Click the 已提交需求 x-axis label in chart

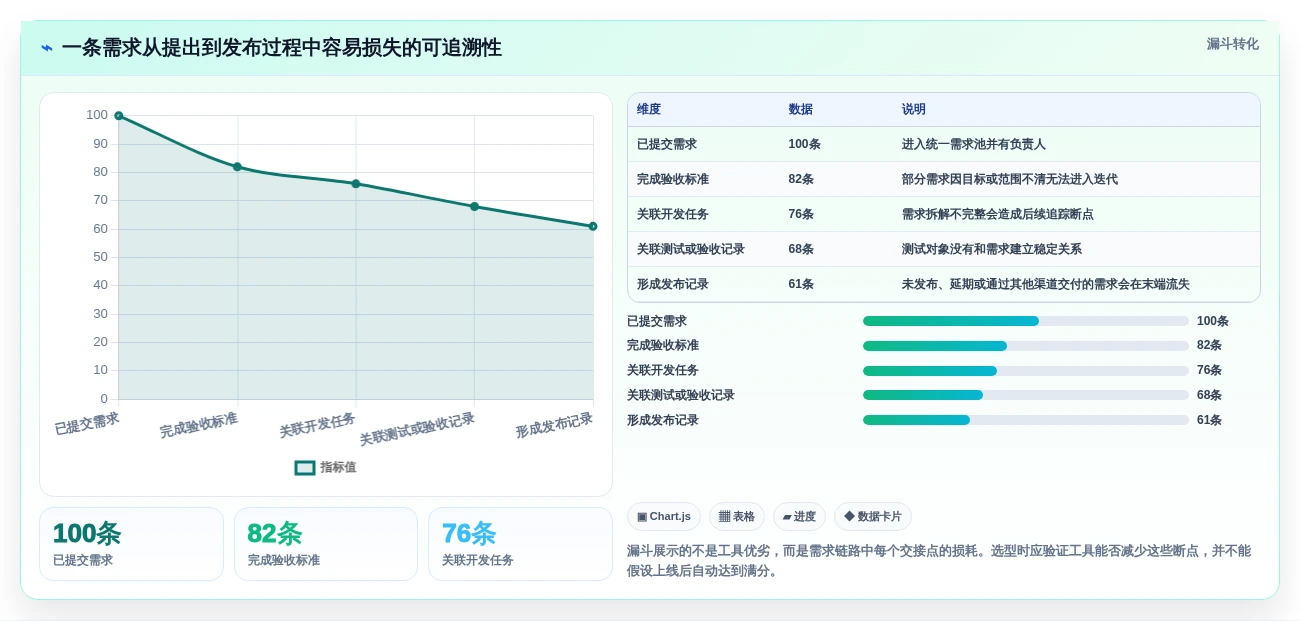click(x=87, y=424)
